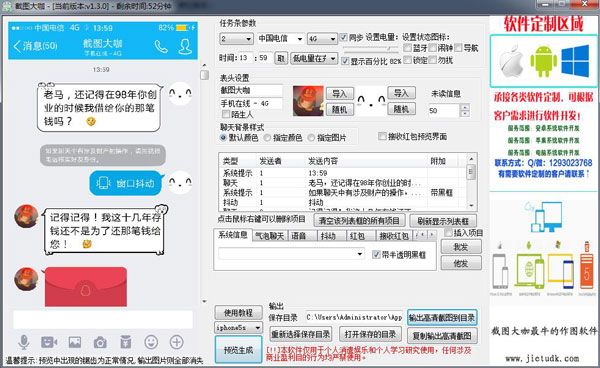The height and width of the screenshot is (368, 600).
Task: Open the emoji smiley icon in chat toolbar
Action: point(151,342)
